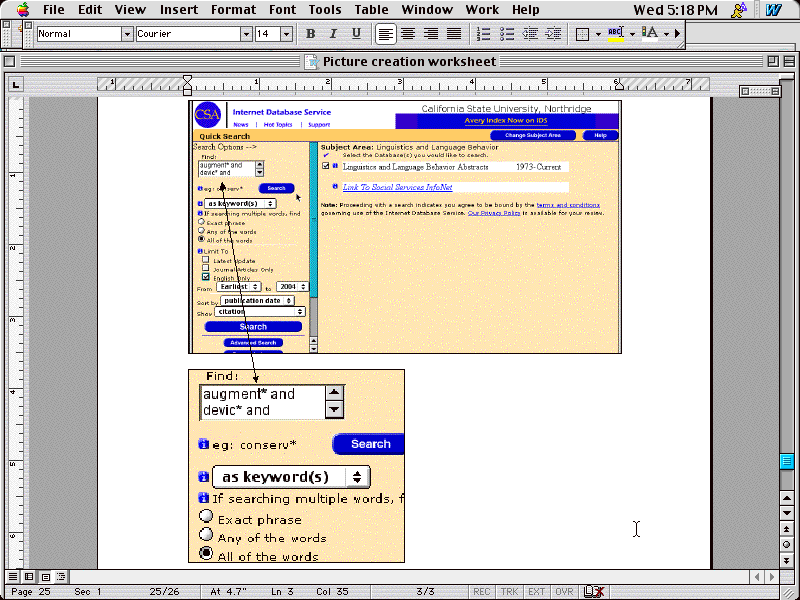Viewport: 800px width, 600px height.
Task: Apply a numbered list
Action: (x=483, y=34)
